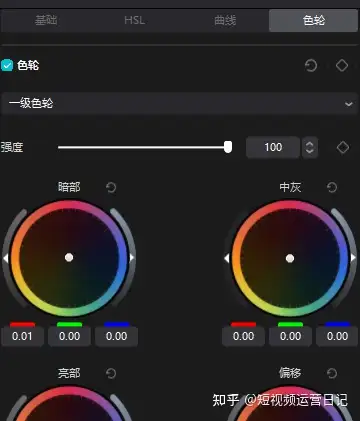Switch to the 基础 tab
Screen dimensions: 360x421
click(46, 21)
